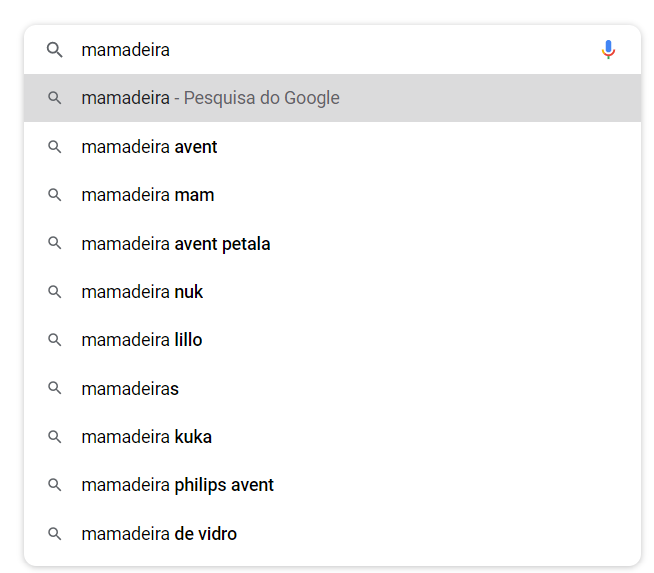Viewport: 654px width, 573px height.
Task: Pick the 'mamadeira mam' suggestion
Action: pyautogui.click(x=148, y=195)
